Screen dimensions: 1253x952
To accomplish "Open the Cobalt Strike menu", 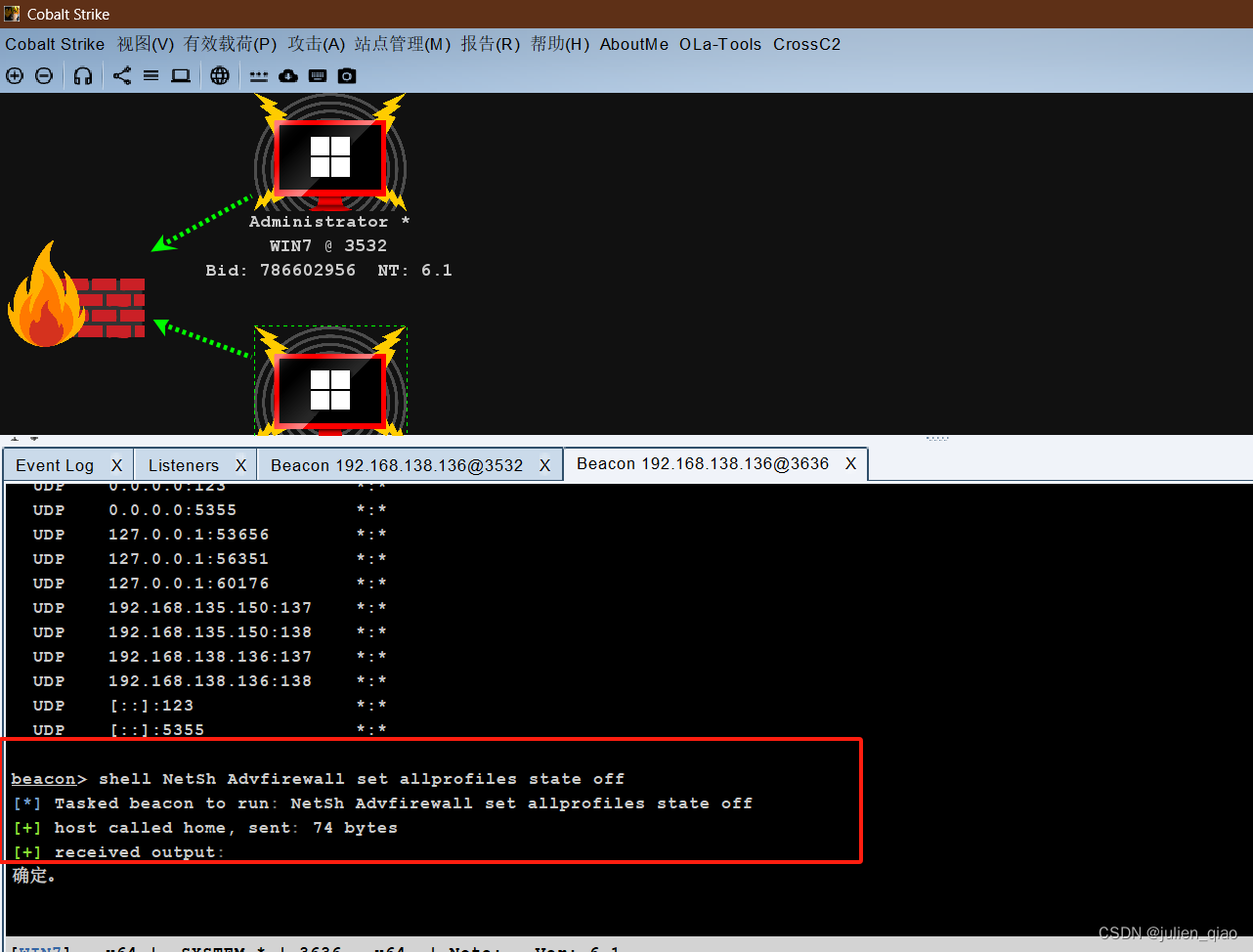I will (55, 44).
